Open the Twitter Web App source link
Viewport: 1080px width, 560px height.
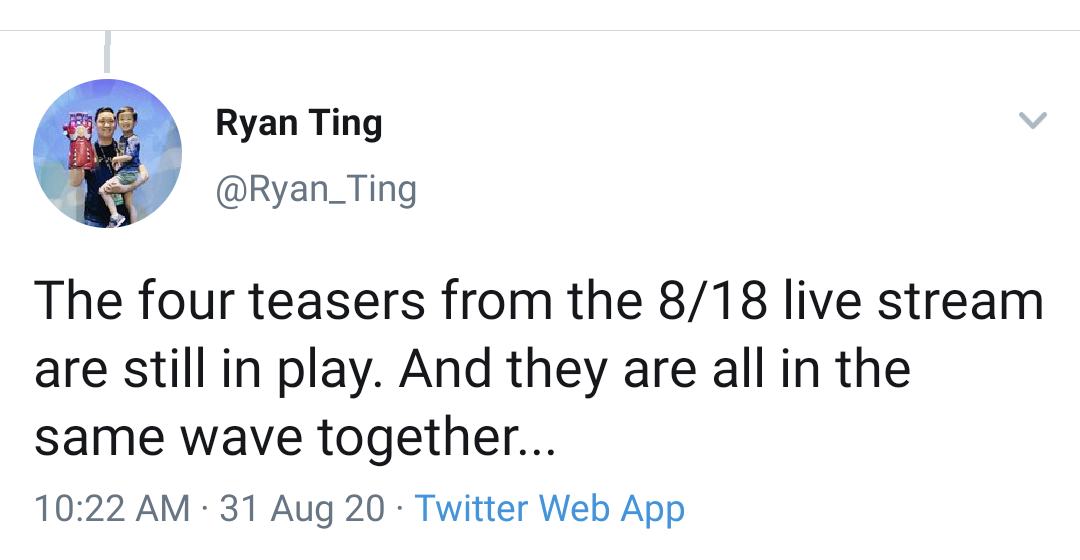[550, 508]
